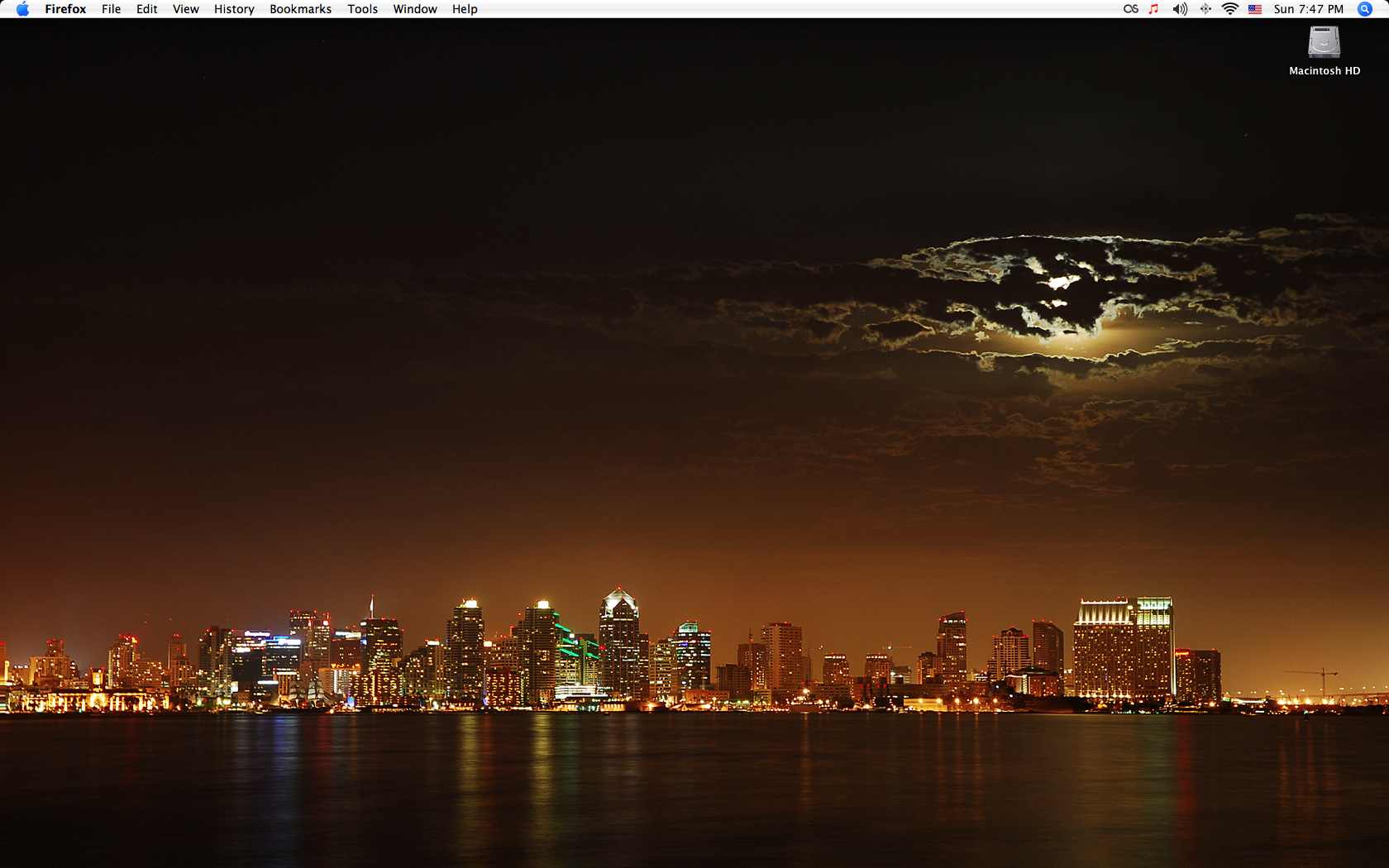1389x868 pixels.
Task: Open the History menu
Action: tap(234, 9)
